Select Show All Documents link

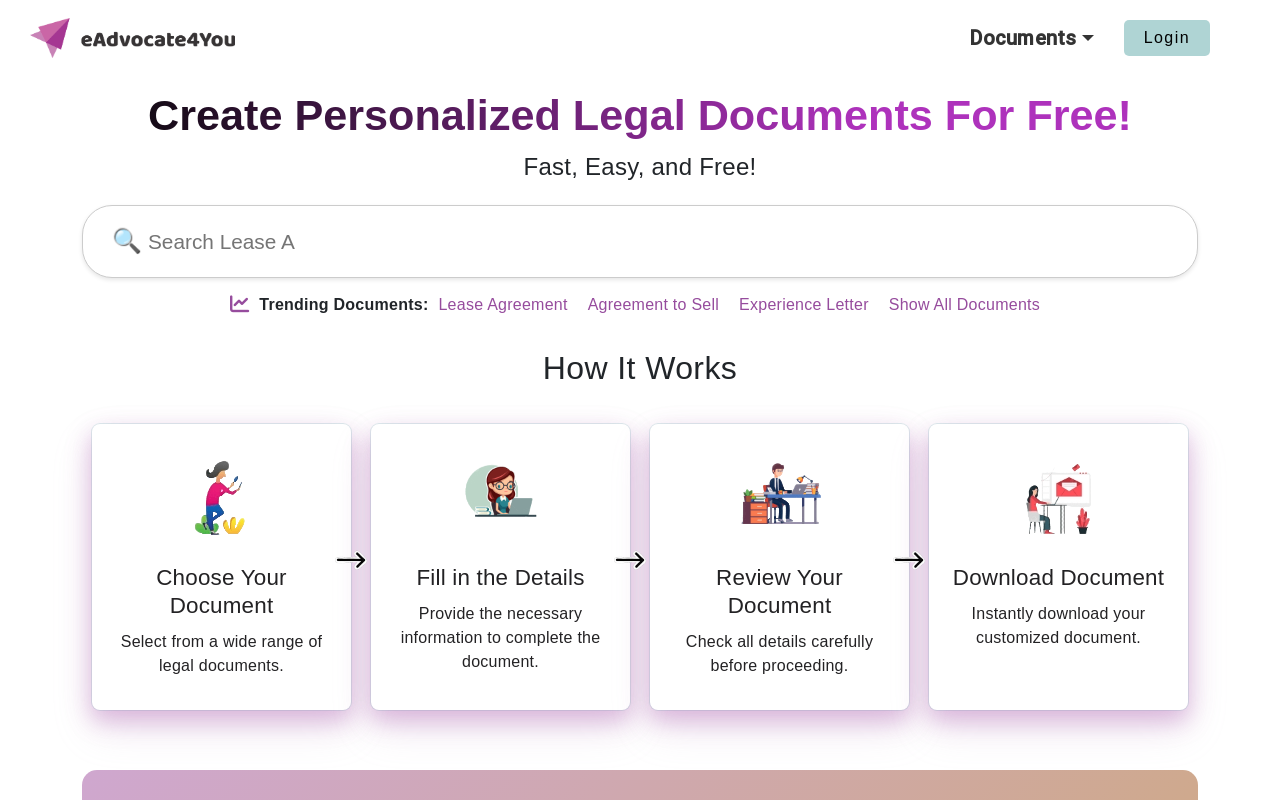coord(964,305)
